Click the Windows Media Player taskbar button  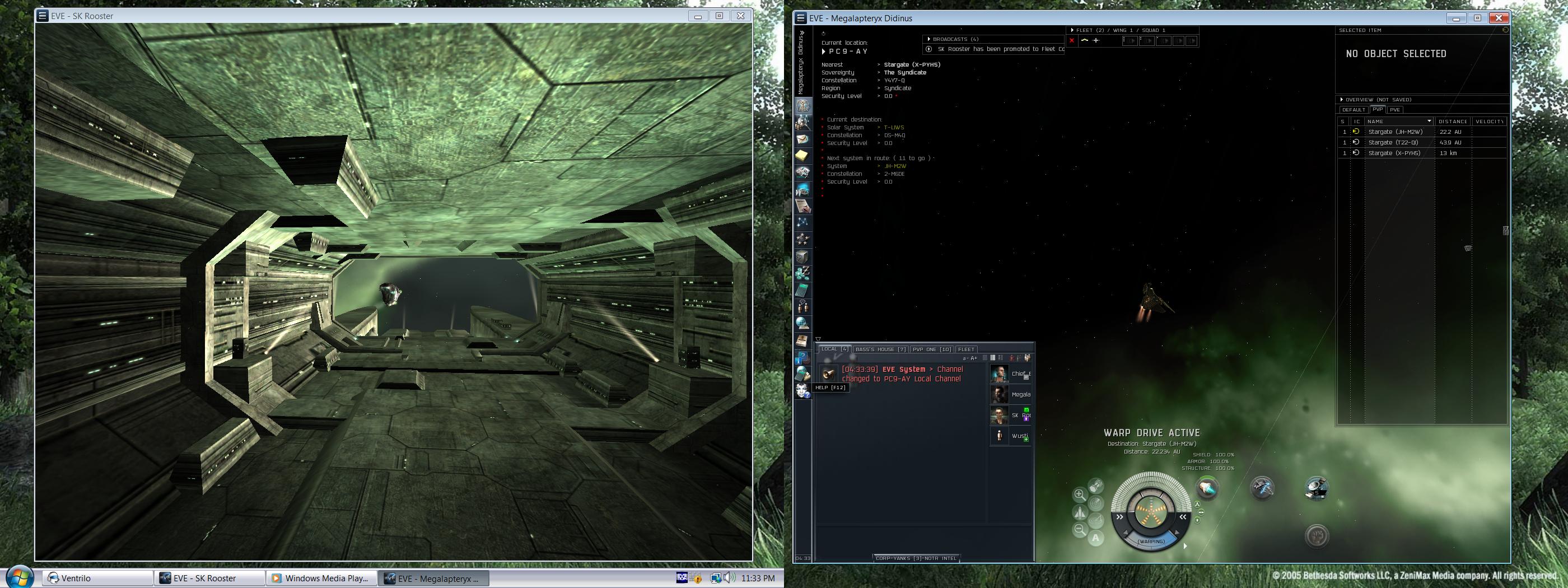[x=321, y=578]
